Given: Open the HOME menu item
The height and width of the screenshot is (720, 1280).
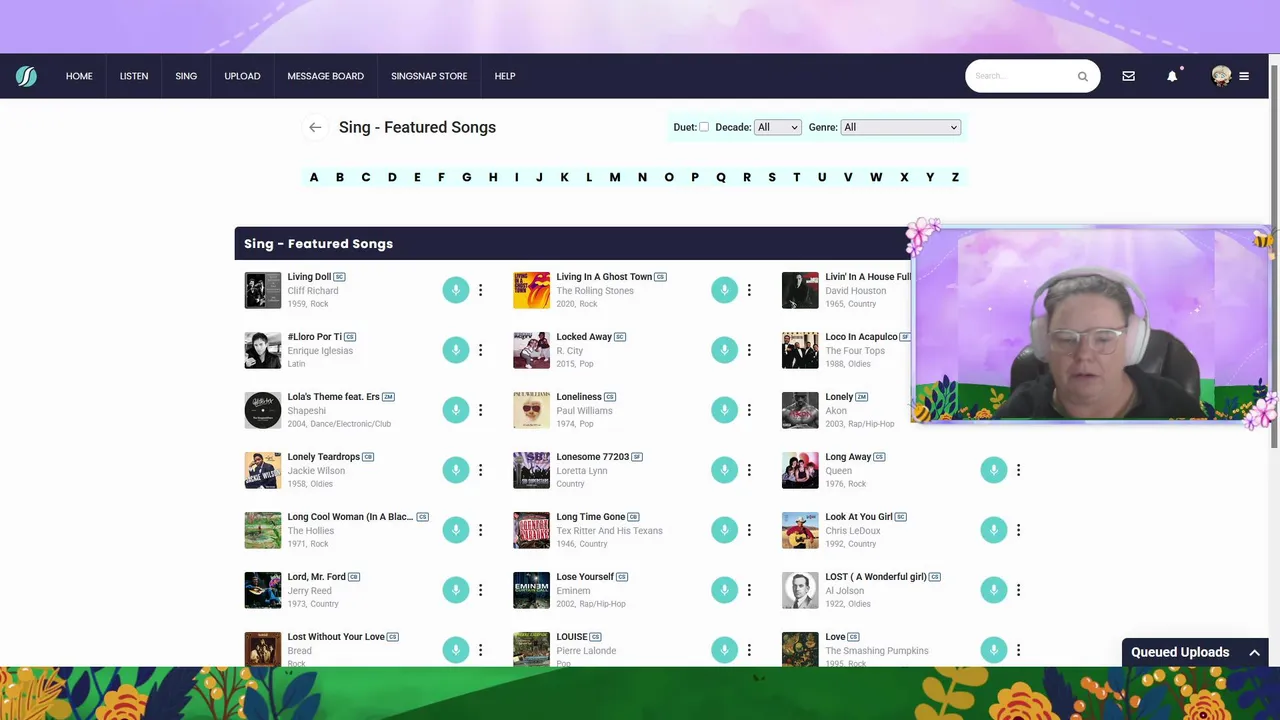Looking at the screenshot, I should [x=79, y=76].
